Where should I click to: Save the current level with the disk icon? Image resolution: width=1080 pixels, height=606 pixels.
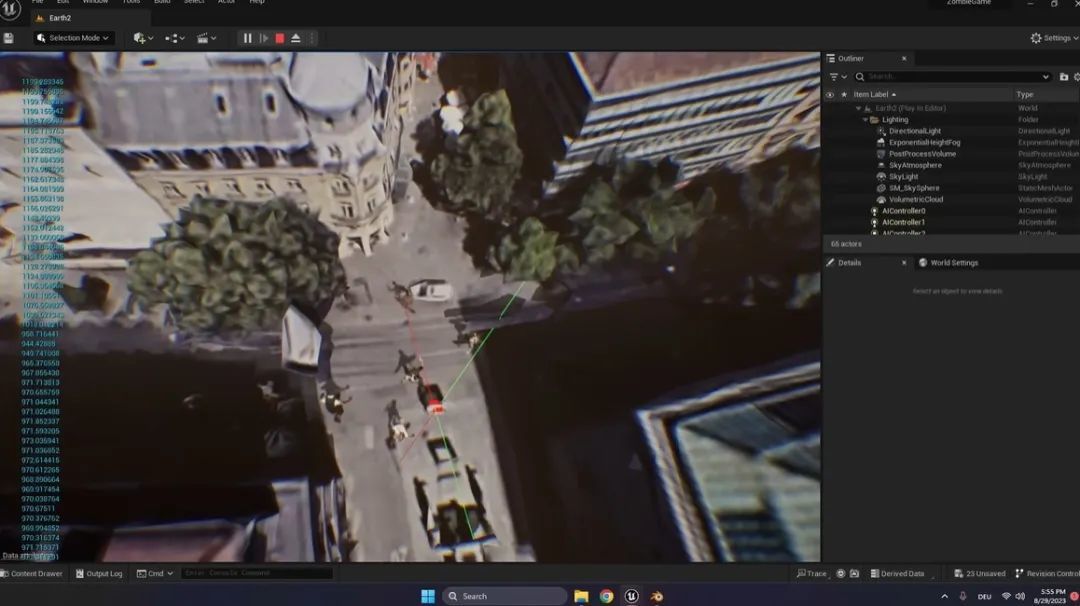pos(8,39)
